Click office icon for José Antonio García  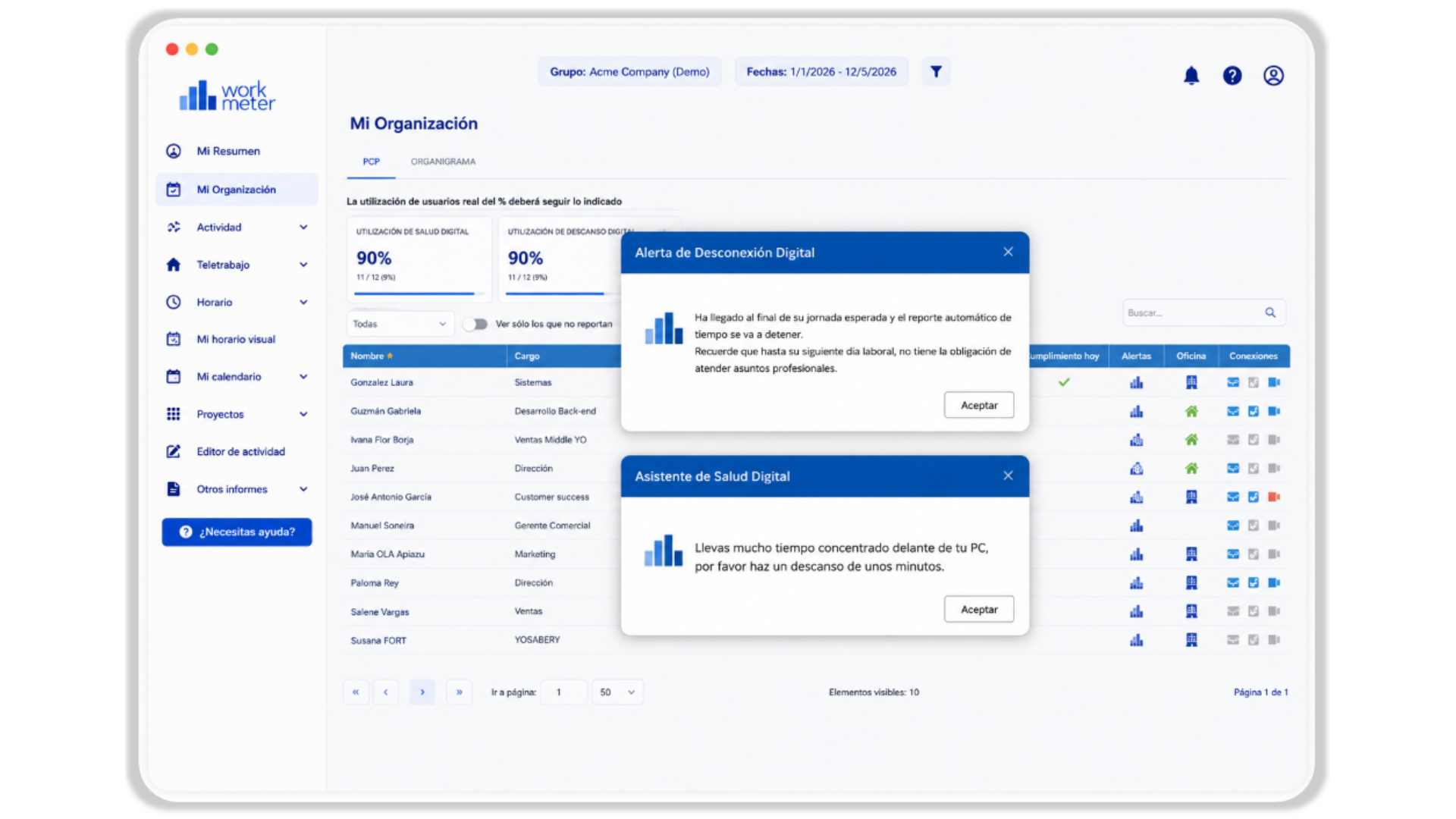[1191, 497]
